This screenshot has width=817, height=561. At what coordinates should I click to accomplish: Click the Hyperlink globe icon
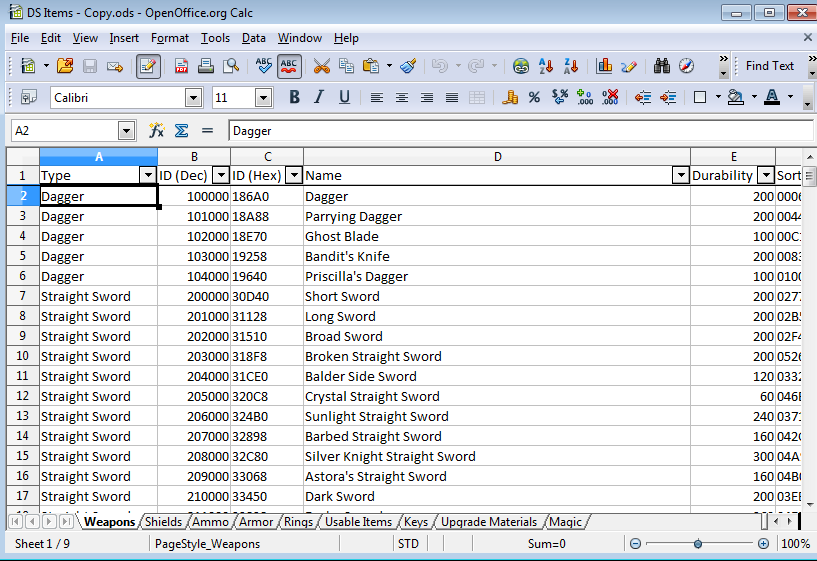(521, 66)
